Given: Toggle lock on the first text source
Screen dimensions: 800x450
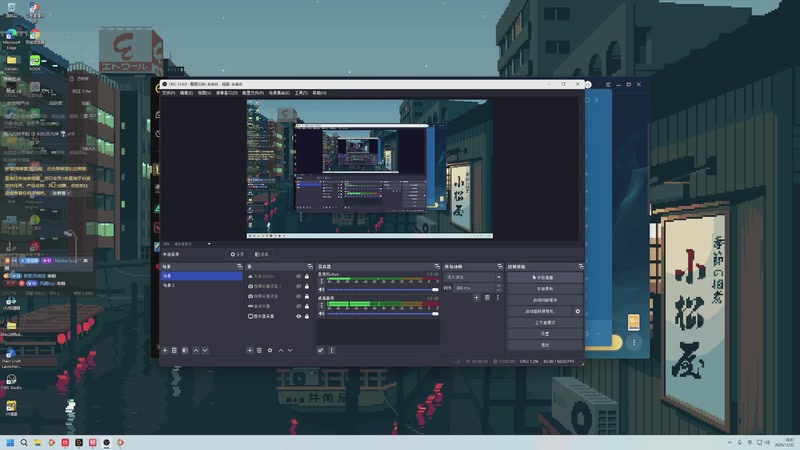Looking at the screenshot, I should tap(307, 277).
